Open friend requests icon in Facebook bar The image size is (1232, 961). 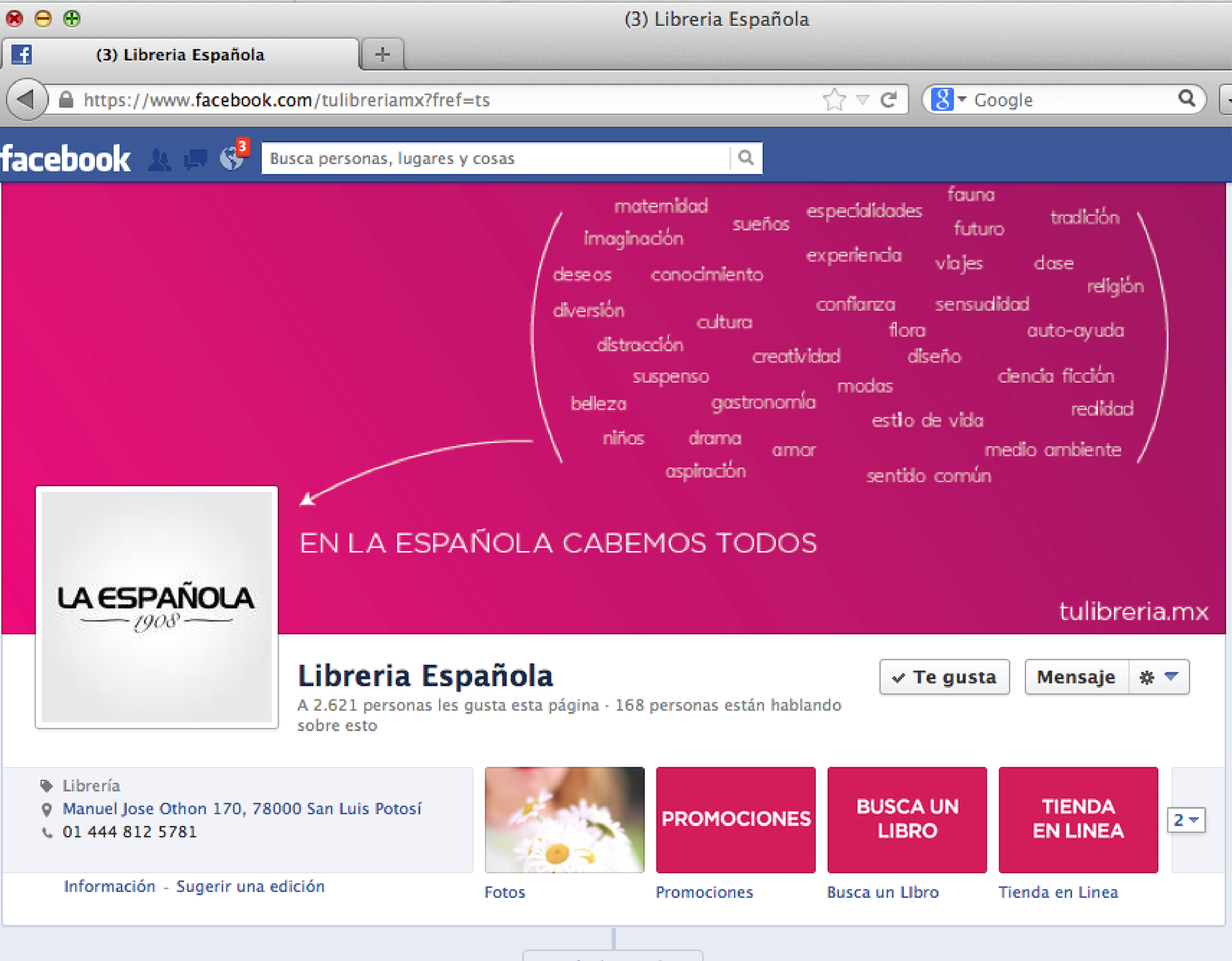pos(159,159)
